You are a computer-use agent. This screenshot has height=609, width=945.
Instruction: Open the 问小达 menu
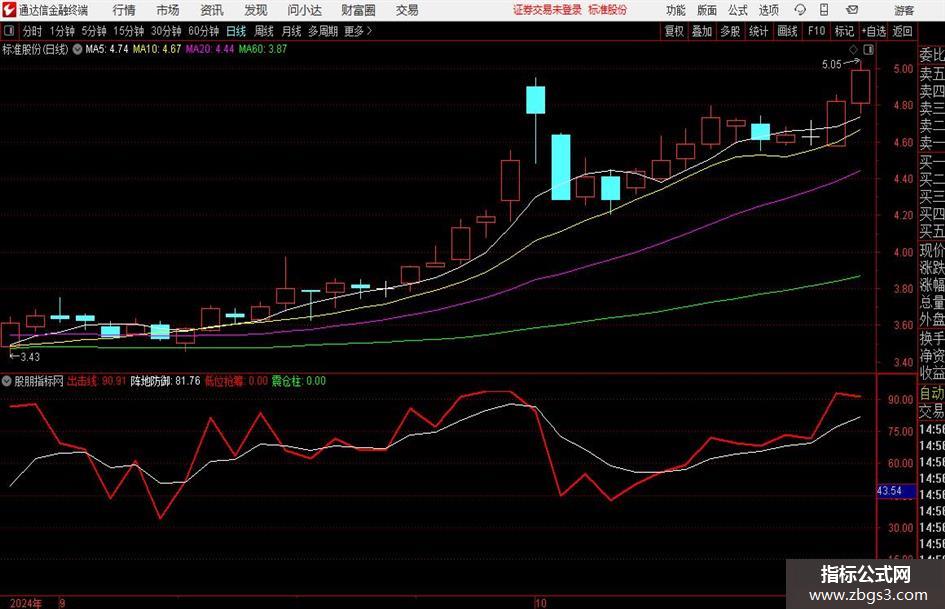(x=304, y=10)
